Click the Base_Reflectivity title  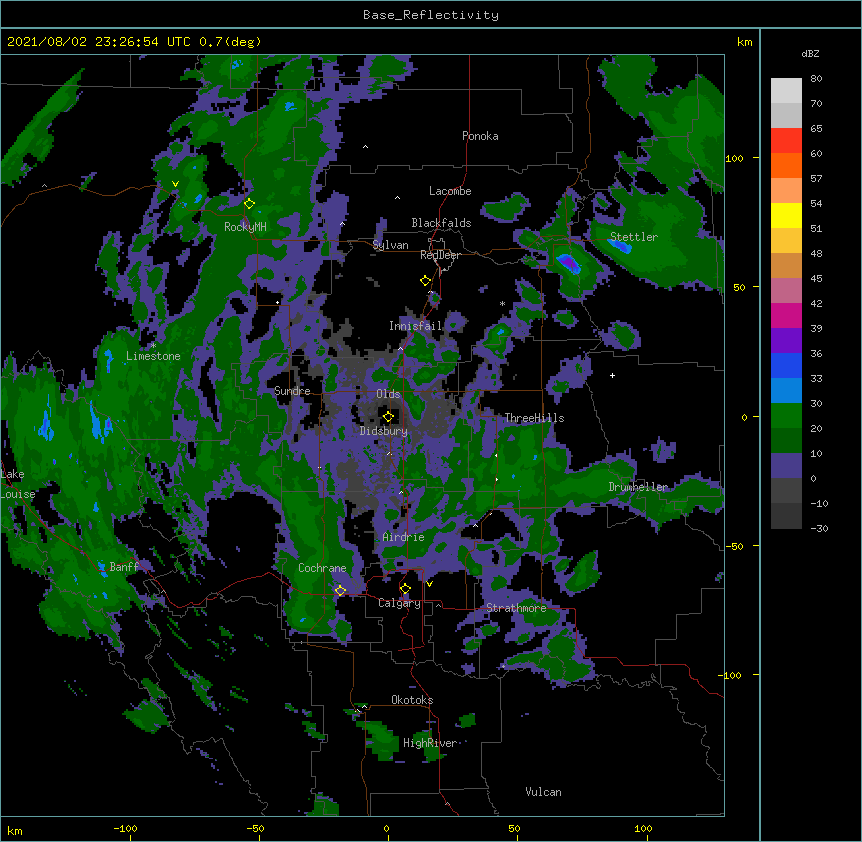[431, 15]
